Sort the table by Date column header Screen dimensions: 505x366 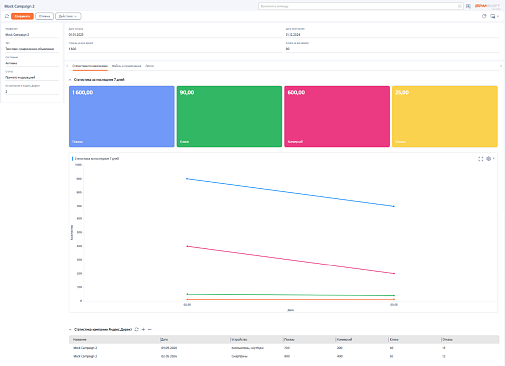tap(164, 340)
